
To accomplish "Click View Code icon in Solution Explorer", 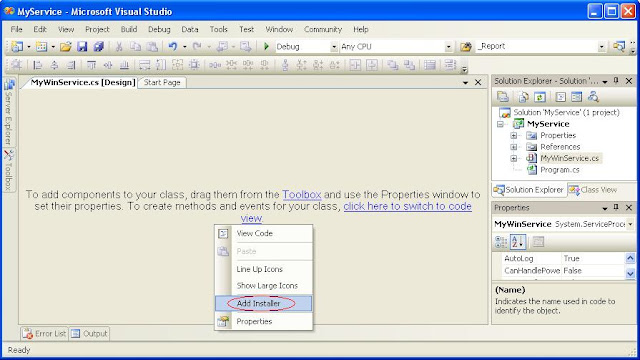I will coord(560,97).
